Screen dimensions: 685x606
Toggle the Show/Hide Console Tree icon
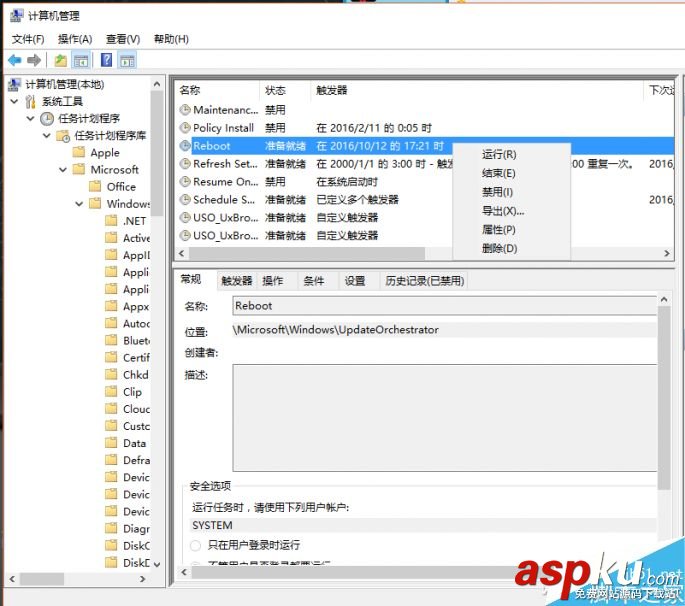pyautogui.click(x=81, y=60)
